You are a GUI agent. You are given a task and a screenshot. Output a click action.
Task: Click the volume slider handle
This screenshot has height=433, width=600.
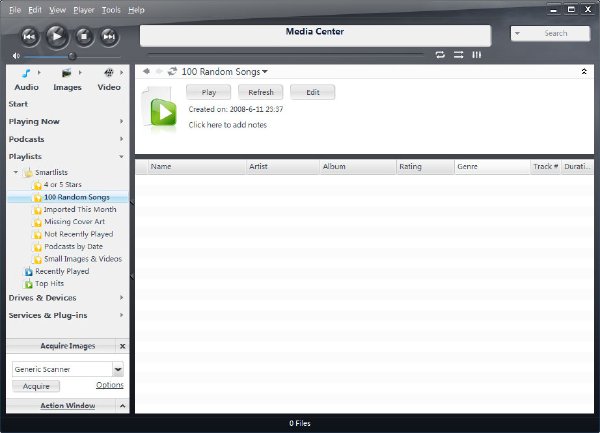(72, 57)
